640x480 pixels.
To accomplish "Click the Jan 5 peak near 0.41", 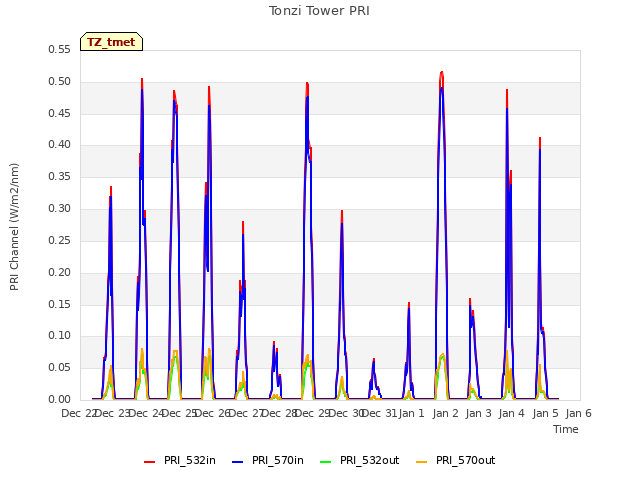I will [x=540, y=139].
